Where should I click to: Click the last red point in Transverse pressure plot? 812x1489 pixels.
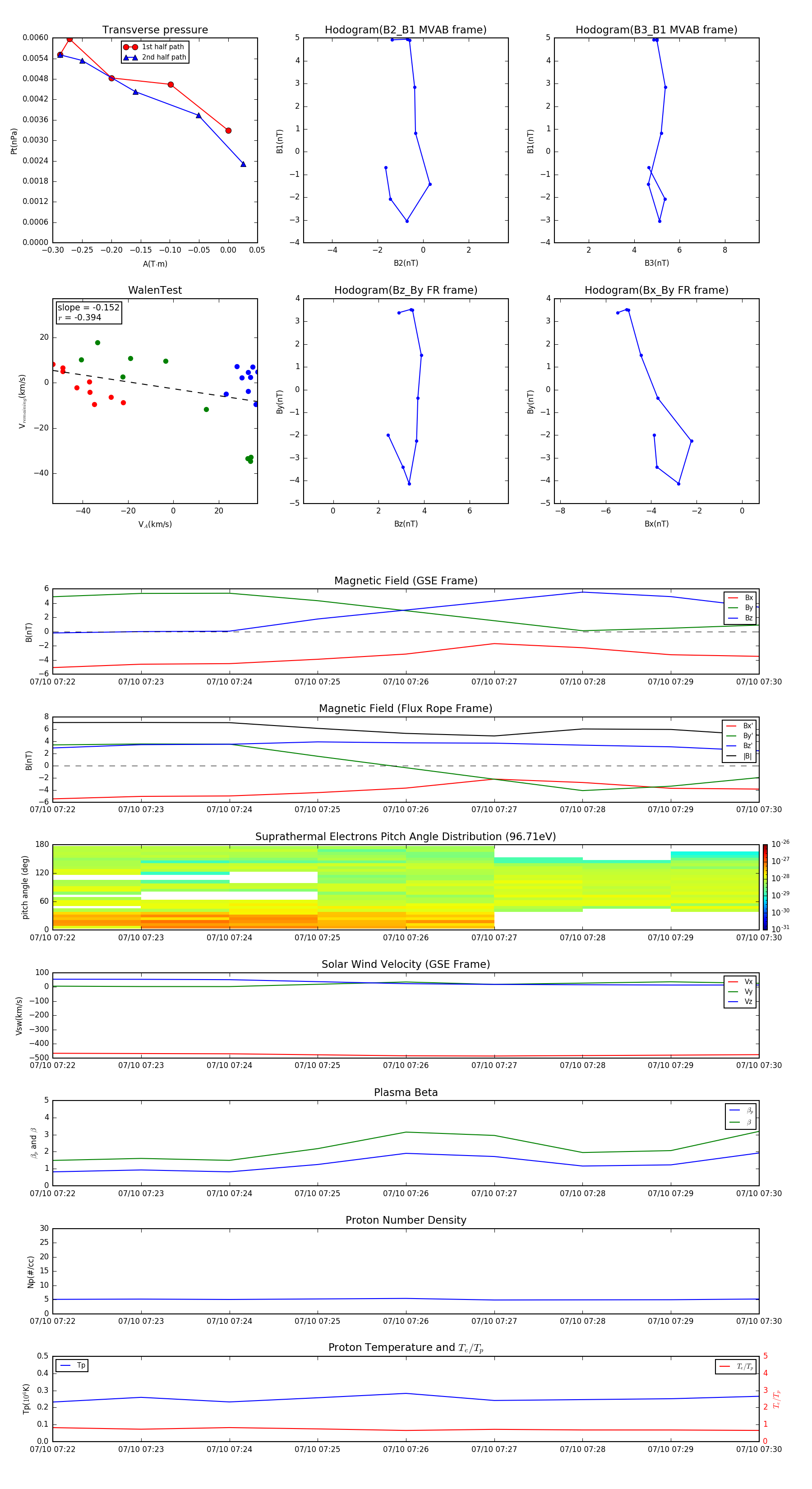(228, 131)
